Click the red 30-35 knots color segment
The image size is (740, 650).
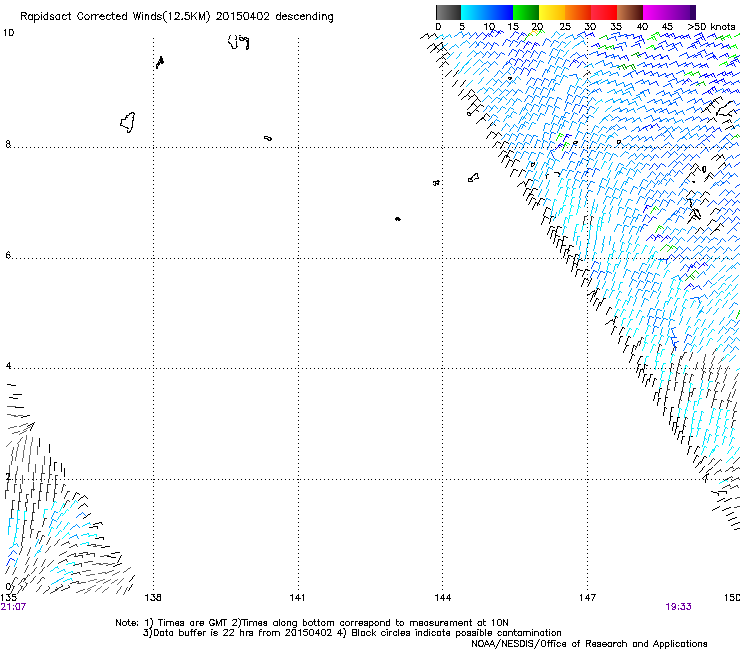tap(604, 12)
